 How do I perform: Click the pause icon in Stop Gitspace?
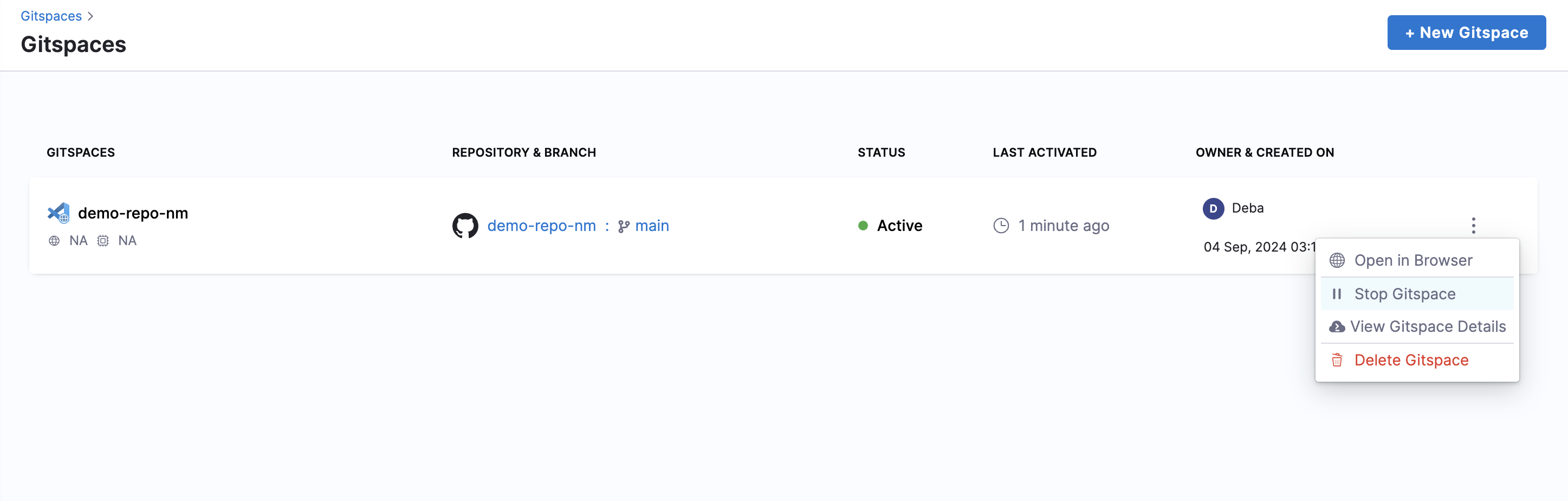[1337, 294]
